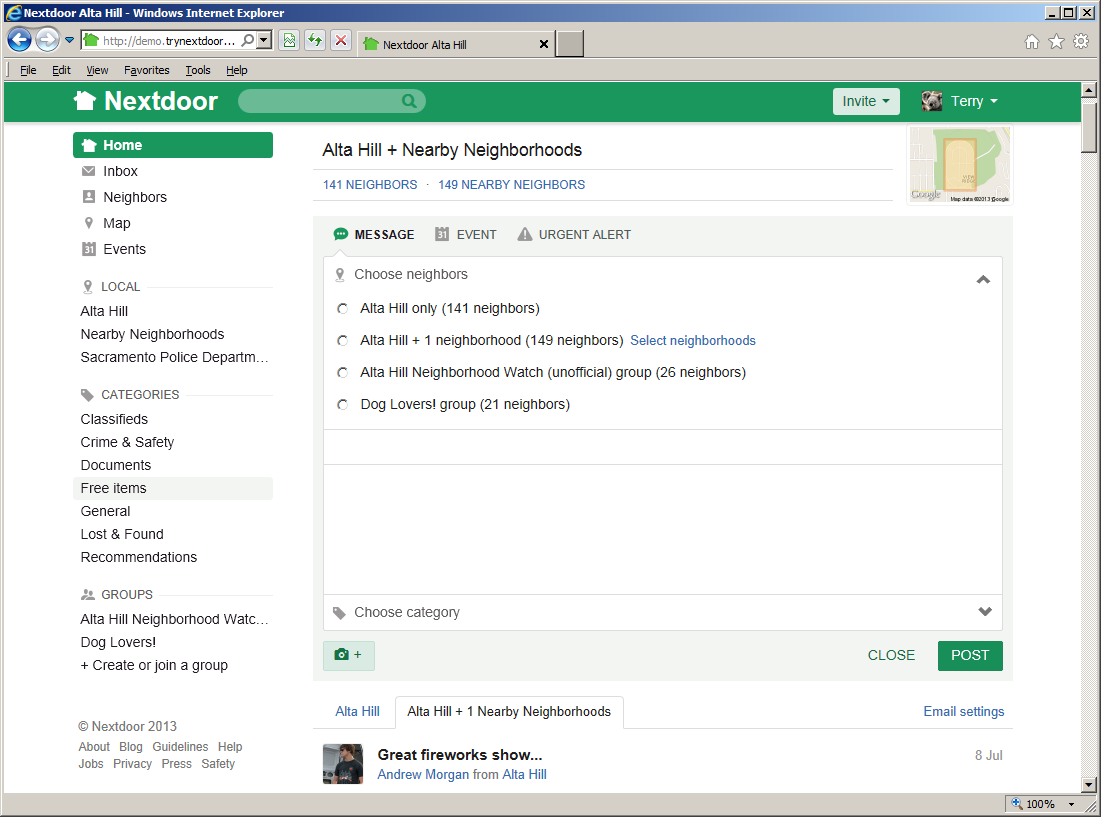The height and width of the screenshot is (817, 1101).
Task: Select Dog Lovers! group radio option
Action: [342, 405]
